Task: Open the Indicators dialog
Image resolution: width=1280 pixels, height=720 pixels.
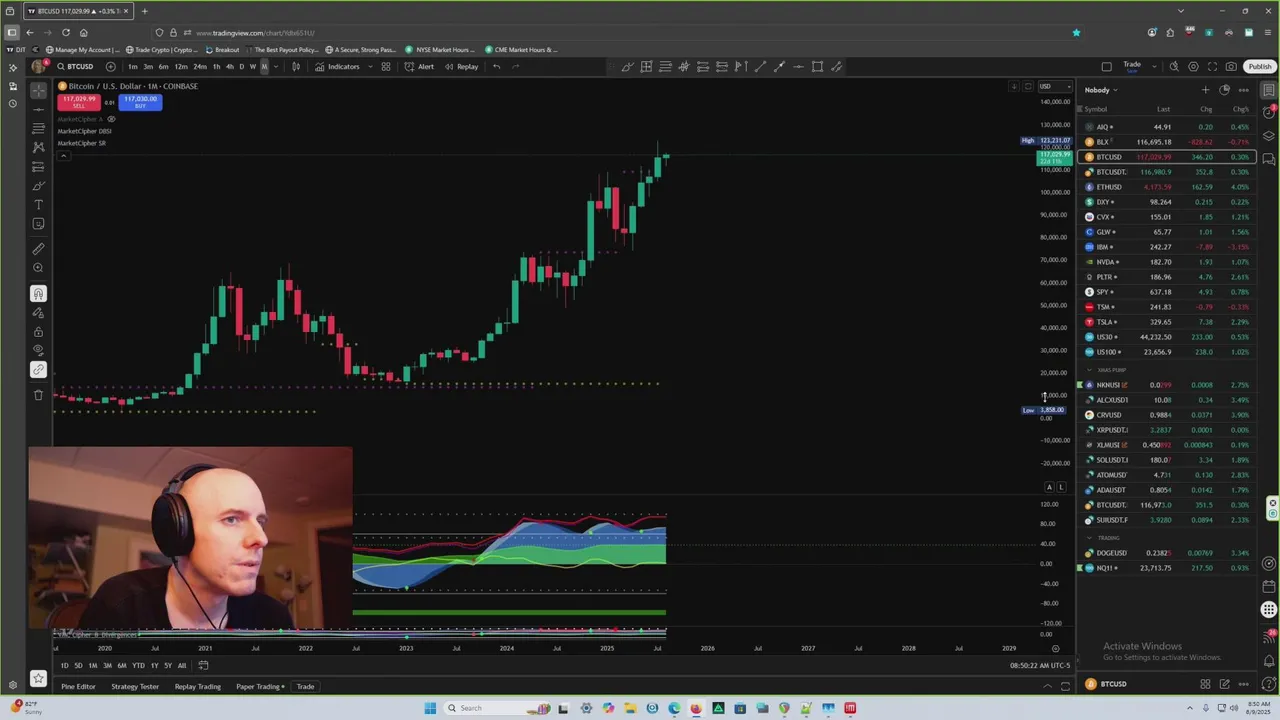Action: 337,67
